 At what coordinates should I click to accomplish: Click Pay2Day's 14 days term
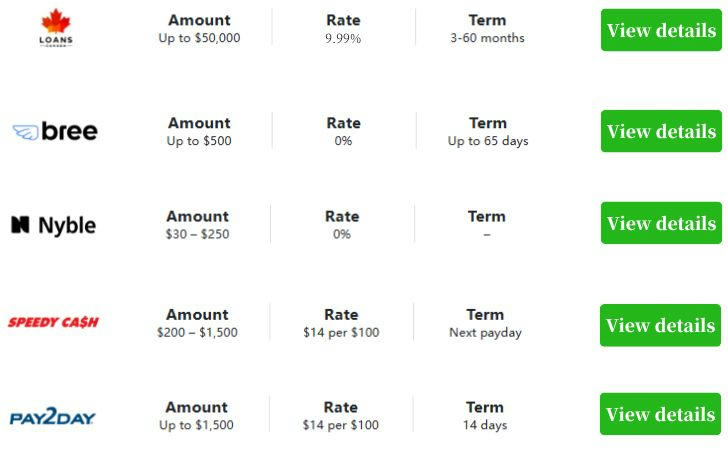[485, 425]
